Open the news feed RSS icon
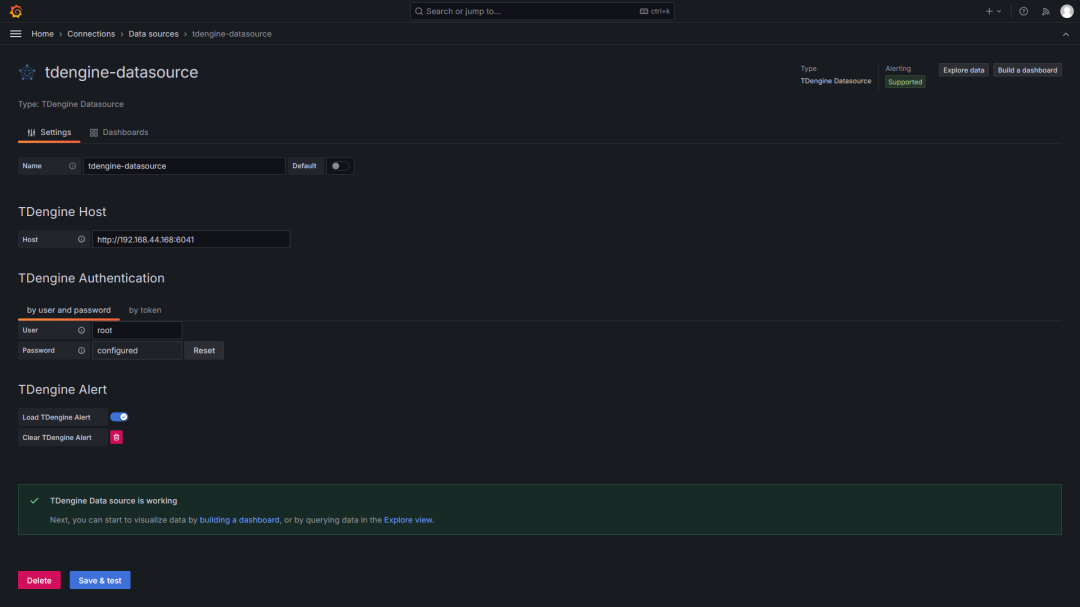The width and height of the screenshot is (1080, 607). click(1046, 11)
